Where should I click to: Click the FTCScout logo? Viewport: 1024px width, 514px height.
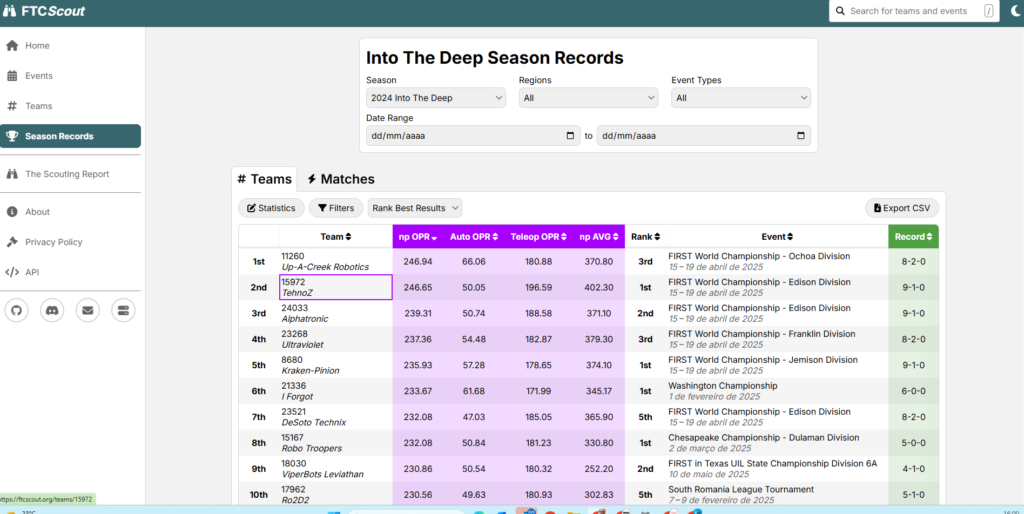pos(44,11)
